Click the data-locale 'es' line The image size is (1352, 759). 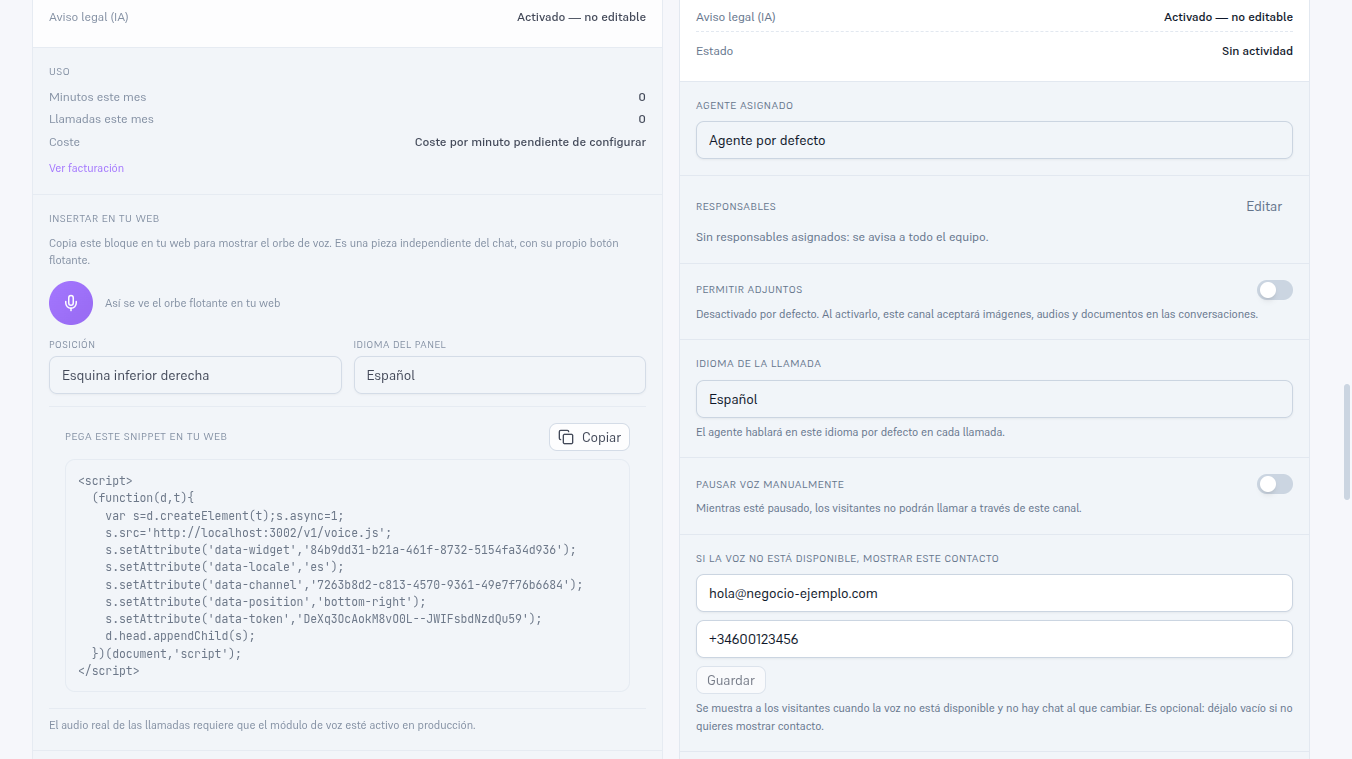pyautogui.click(x=224, y=567)
